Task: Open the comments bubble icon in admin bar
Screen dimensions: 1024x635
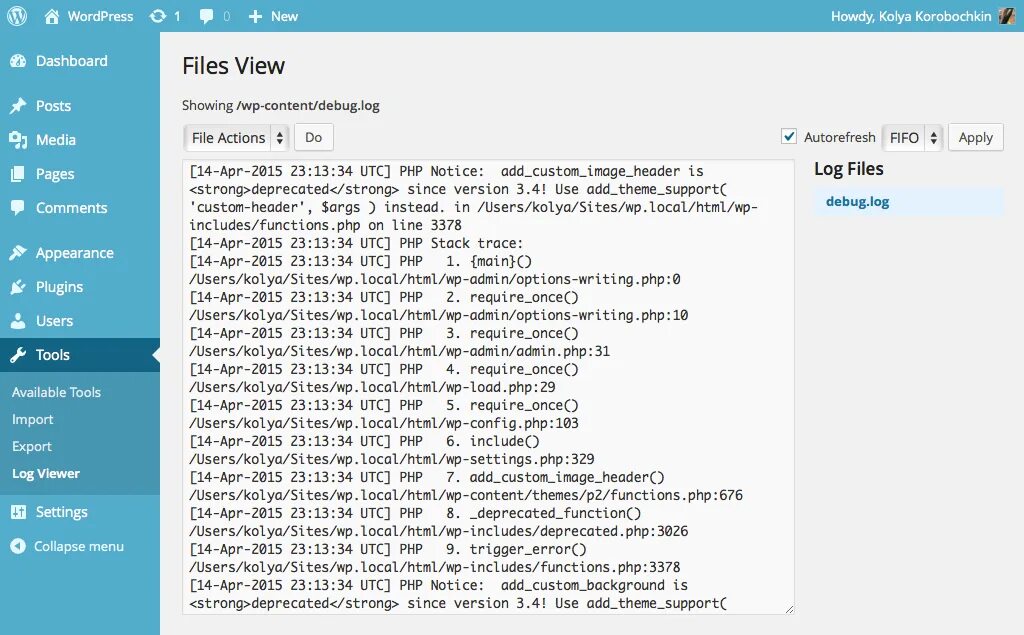Action: (206, 16)
